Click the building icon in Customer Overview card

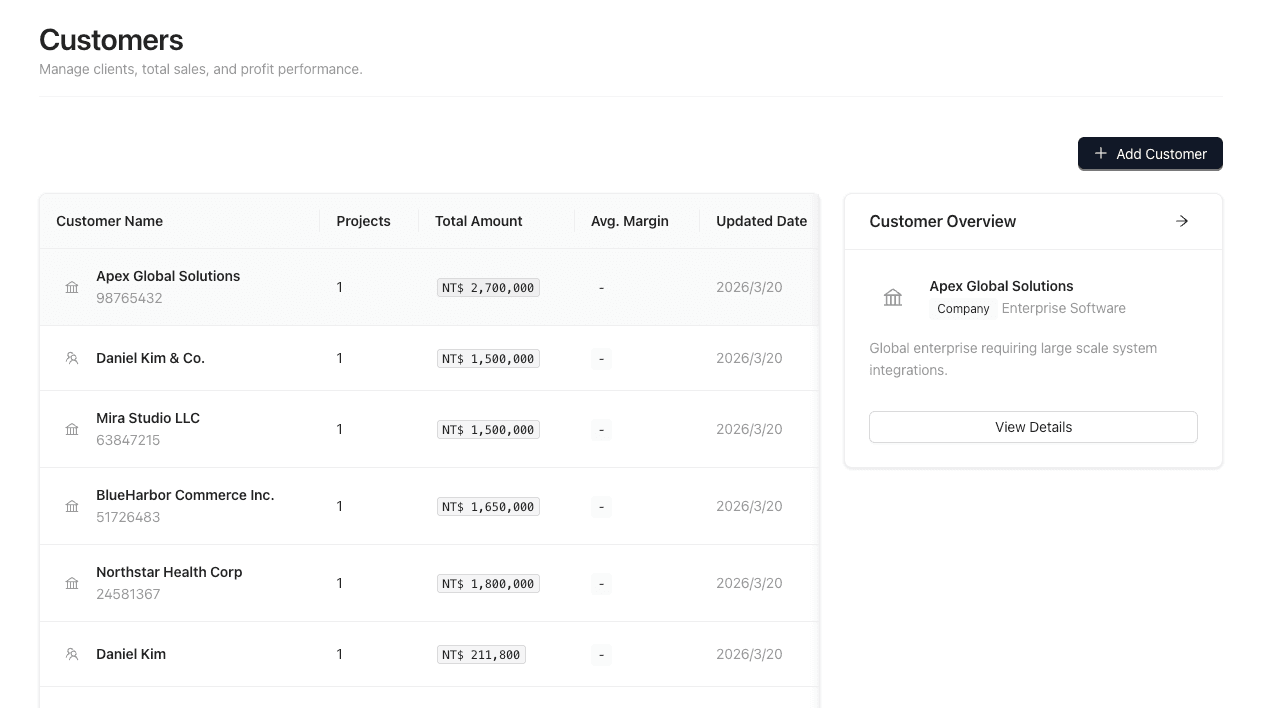[x=893, y=297]
